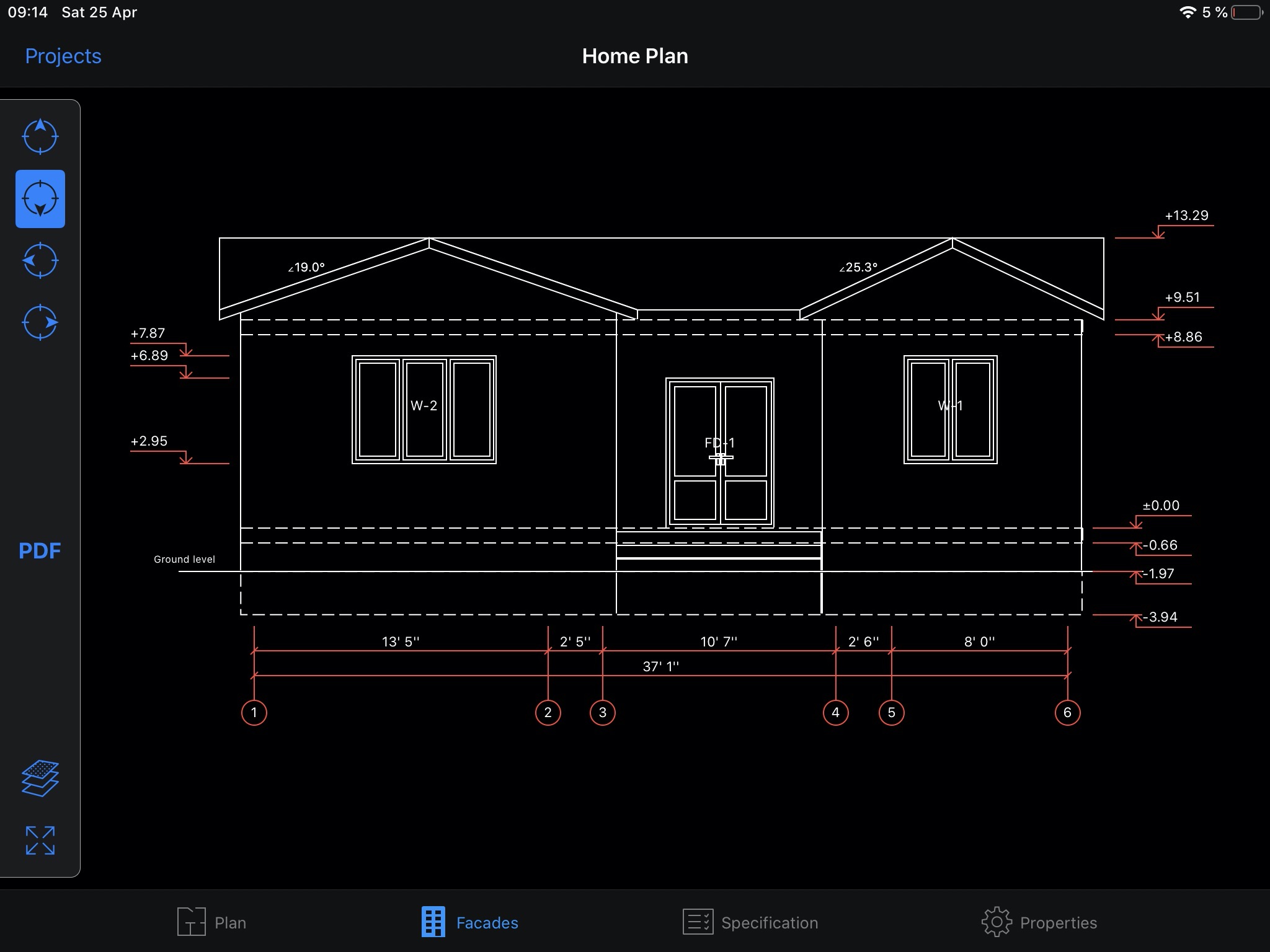Screen dimensions: 1270x952
Task: Go back to Projects
Action: click(x=63, y=56)
